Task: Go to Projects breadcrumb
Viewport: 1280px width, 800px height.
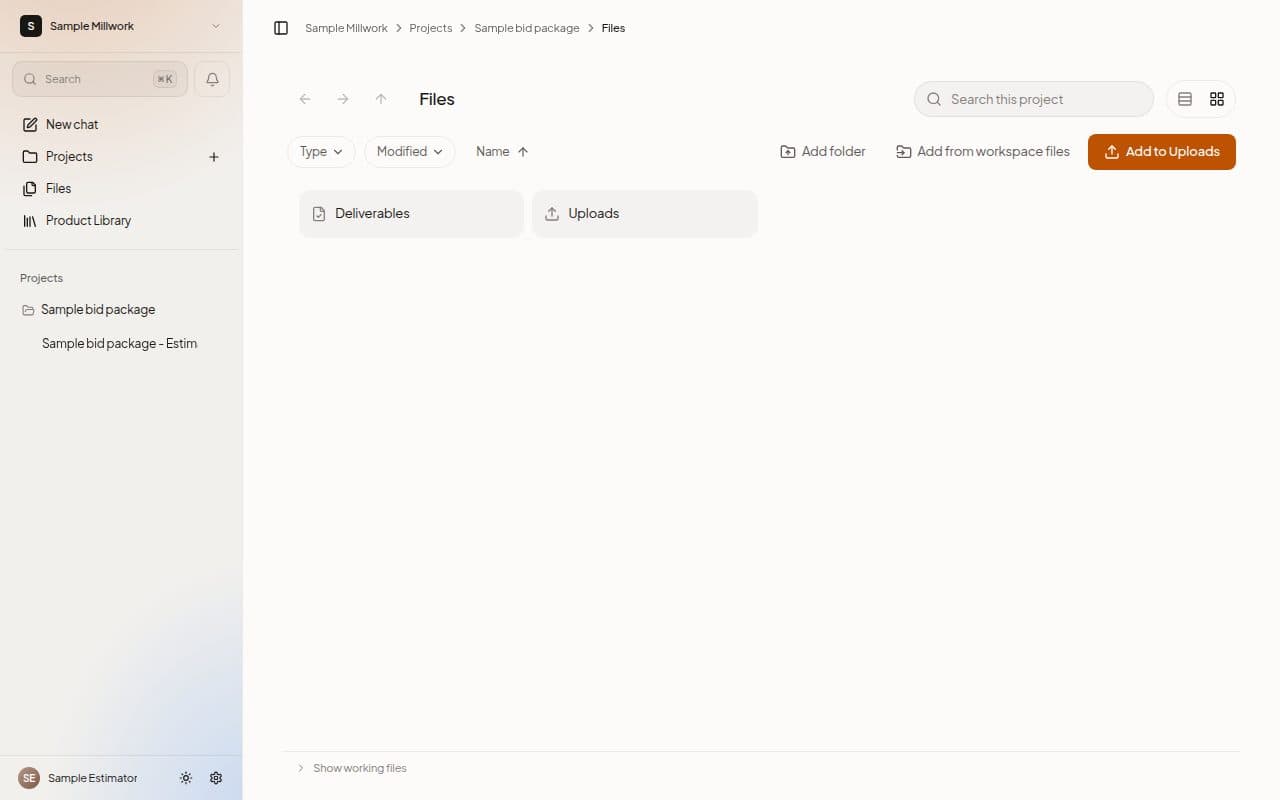Action: (x=431, y=28)
